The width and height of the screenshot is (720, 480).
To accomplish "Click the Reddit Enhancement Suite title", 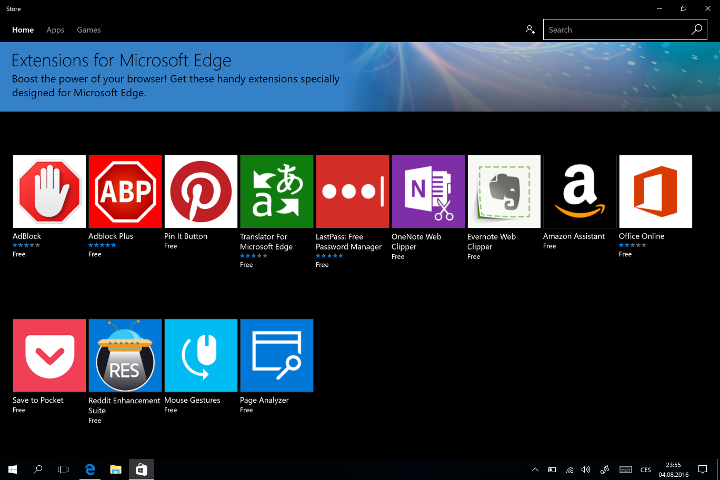I will tap(124, 405).
